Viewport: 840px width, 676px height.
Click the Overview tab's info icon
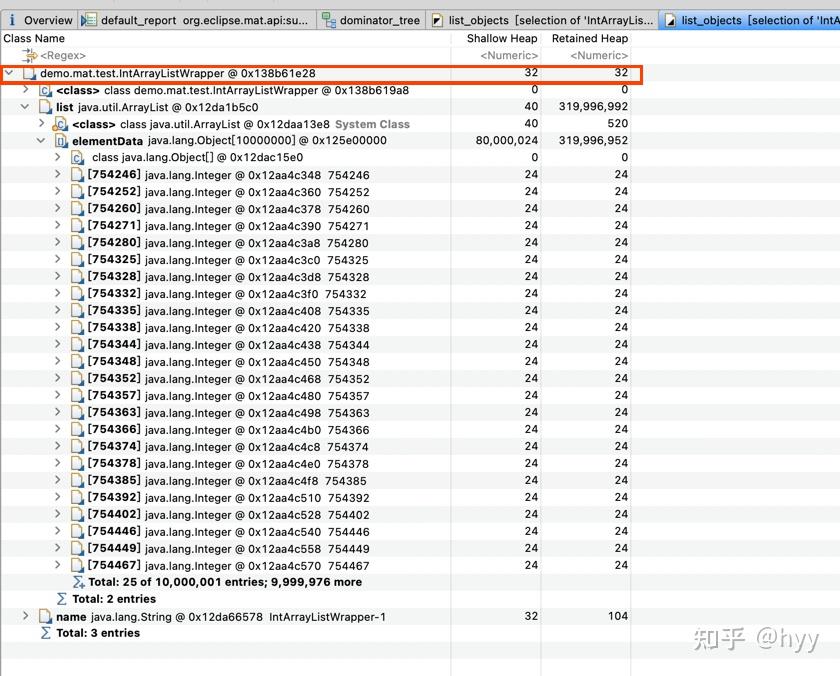click(10, 19)
